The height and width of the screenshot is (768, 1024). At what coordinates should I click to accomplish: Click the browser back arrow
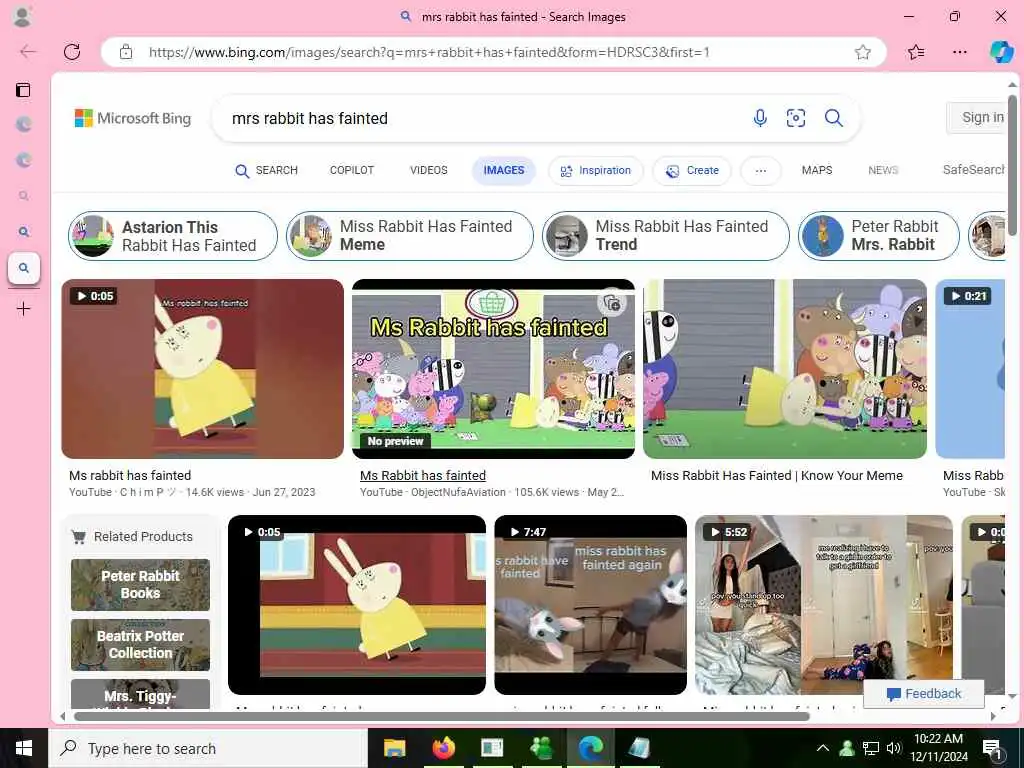pos(28,52)
